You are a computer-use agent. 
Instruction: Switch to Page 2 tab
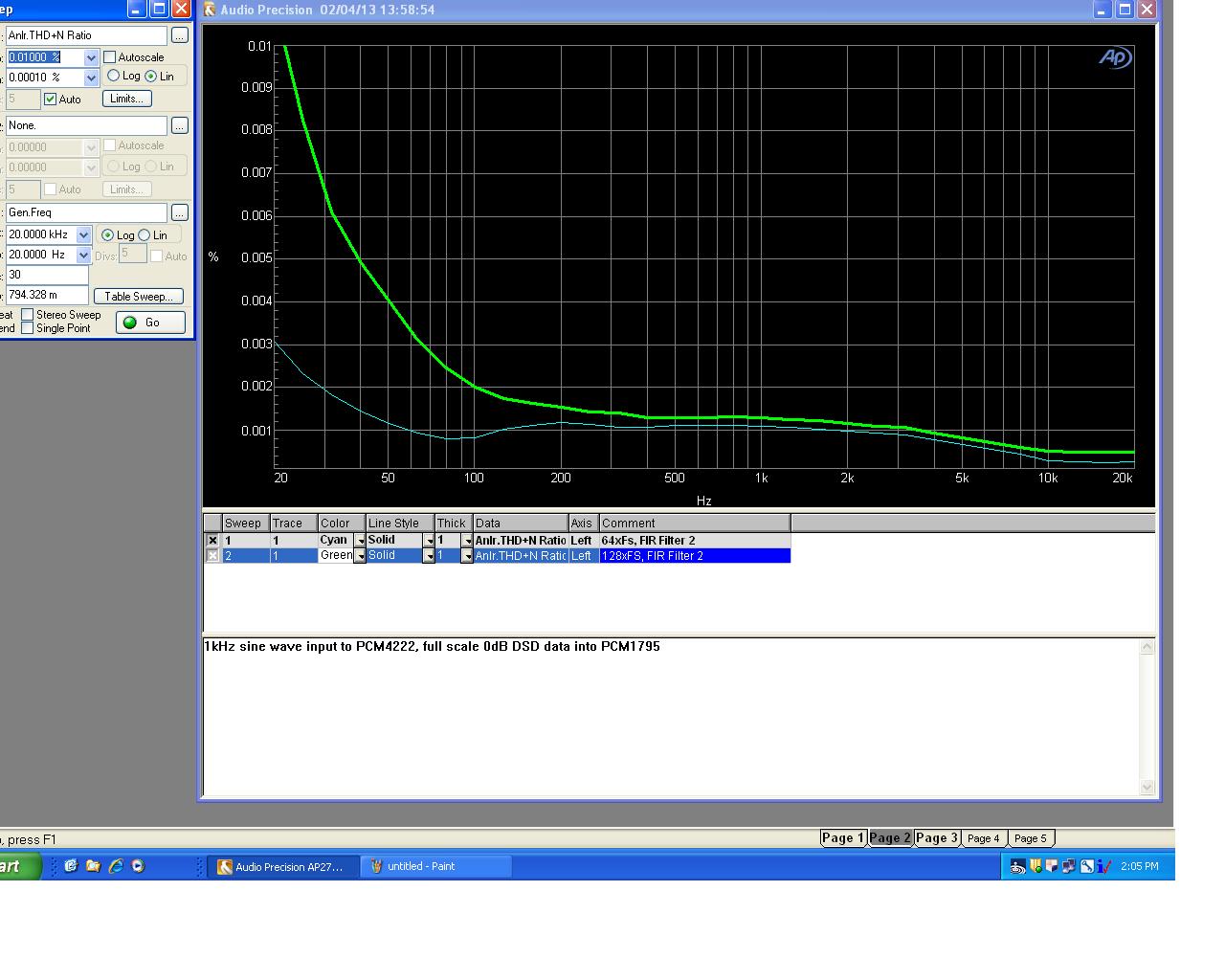pos(889,838)
